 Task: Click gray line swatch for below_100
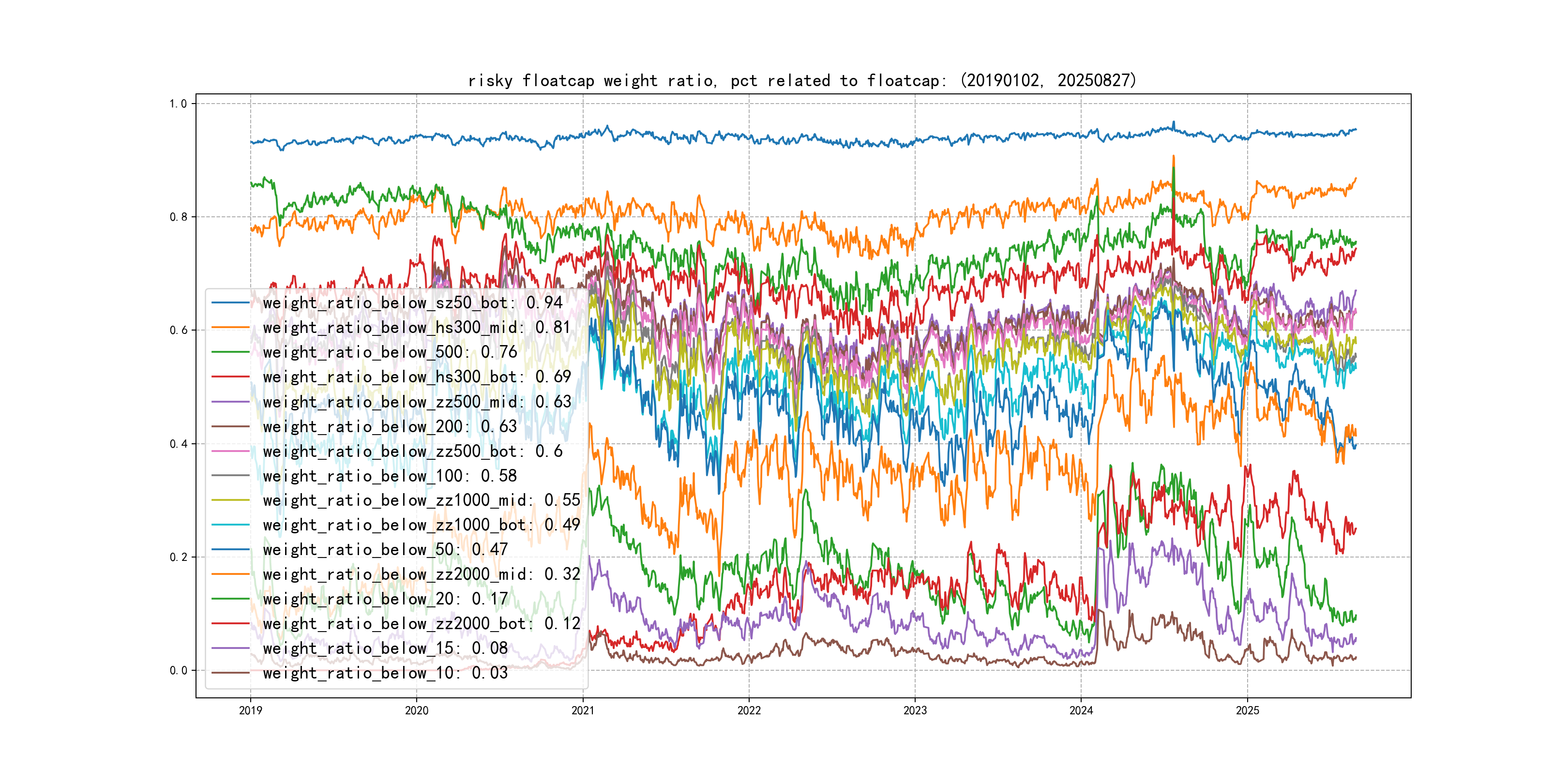[231, 475]
